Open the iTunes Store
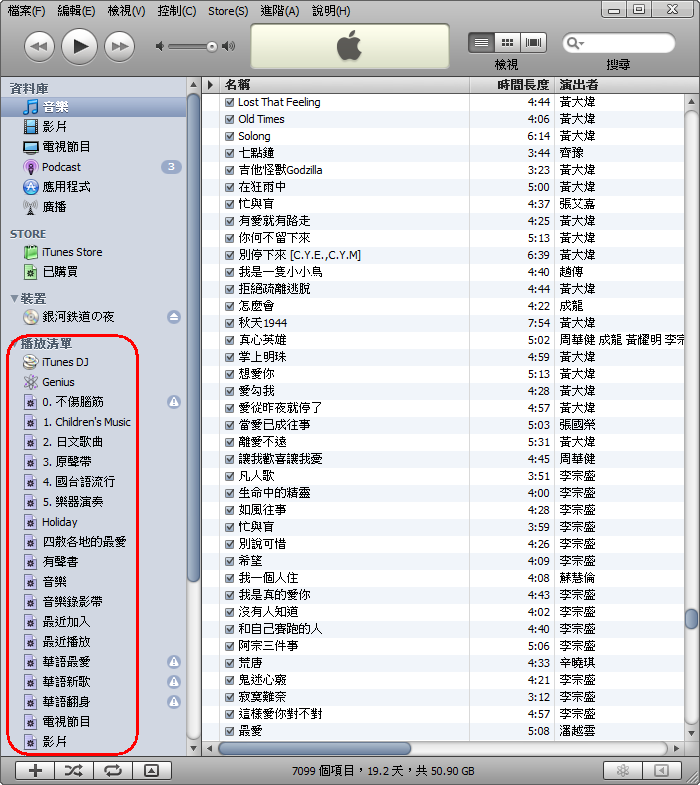Screen dimensions: 700x785 click(x=93, y=252)
